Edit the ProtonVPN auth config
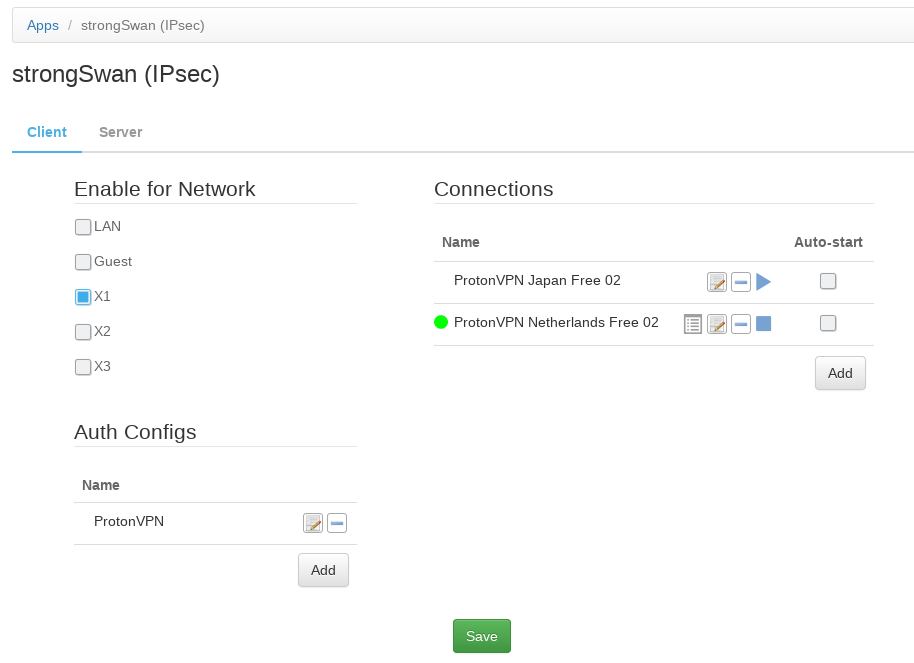 pos(313,523)
